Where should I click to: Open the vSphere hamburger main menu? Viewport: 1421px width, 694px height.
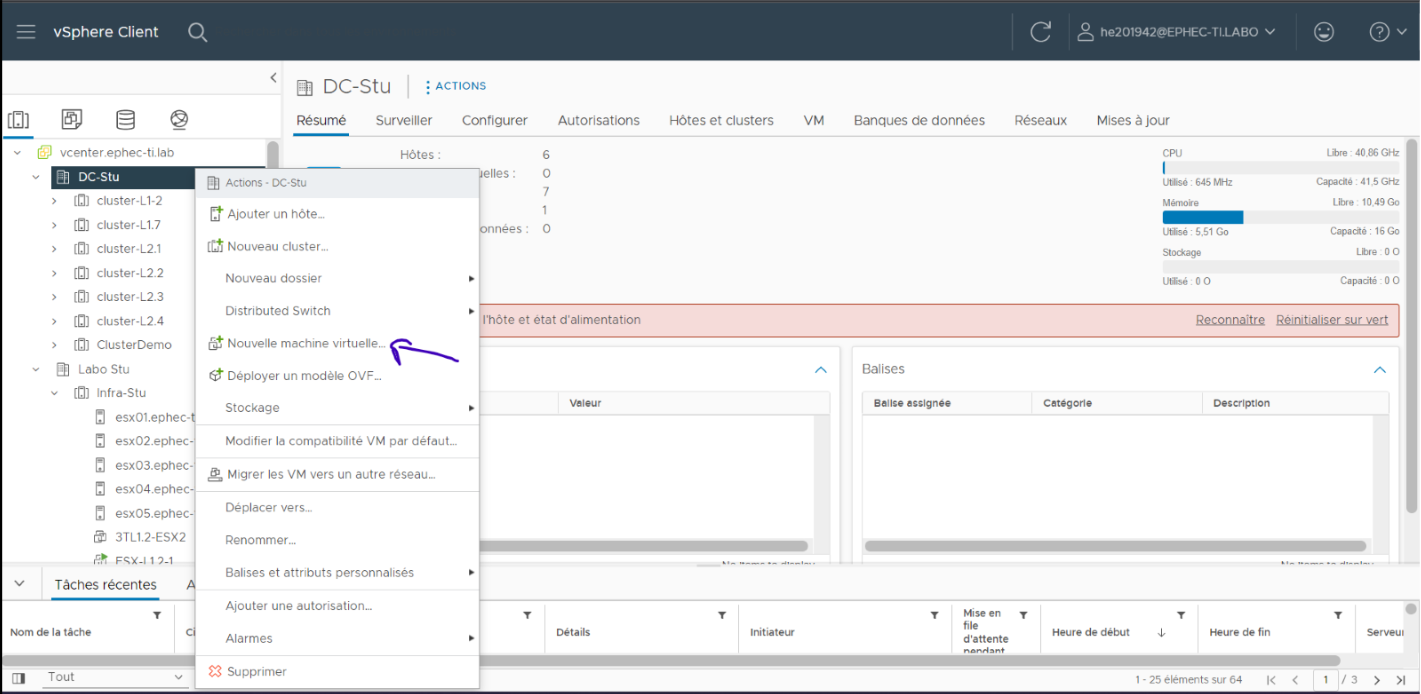click(x=26, y=32)
